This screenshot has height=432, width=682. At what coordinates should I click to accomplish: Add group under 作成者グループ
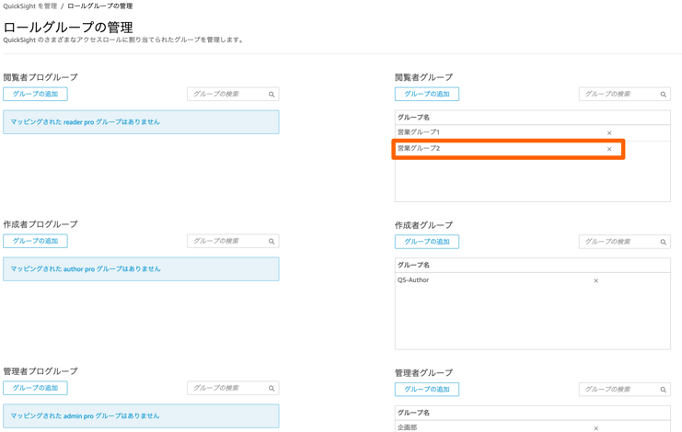click(x=427, y=241)
